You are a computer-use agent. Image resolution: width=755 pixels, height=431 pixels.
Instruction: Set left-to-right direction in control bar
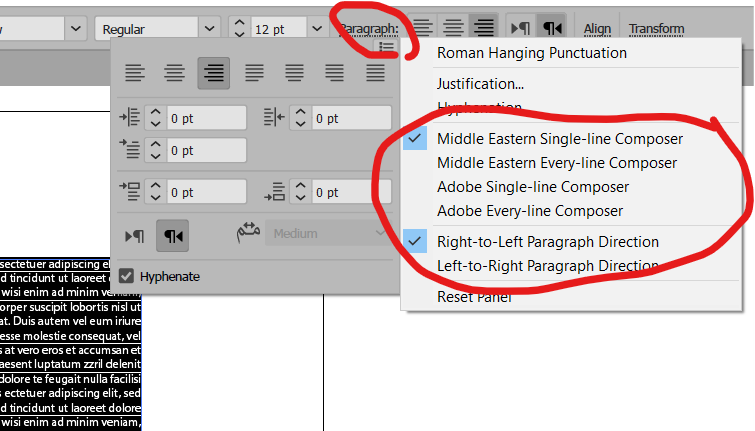[521, 28]
